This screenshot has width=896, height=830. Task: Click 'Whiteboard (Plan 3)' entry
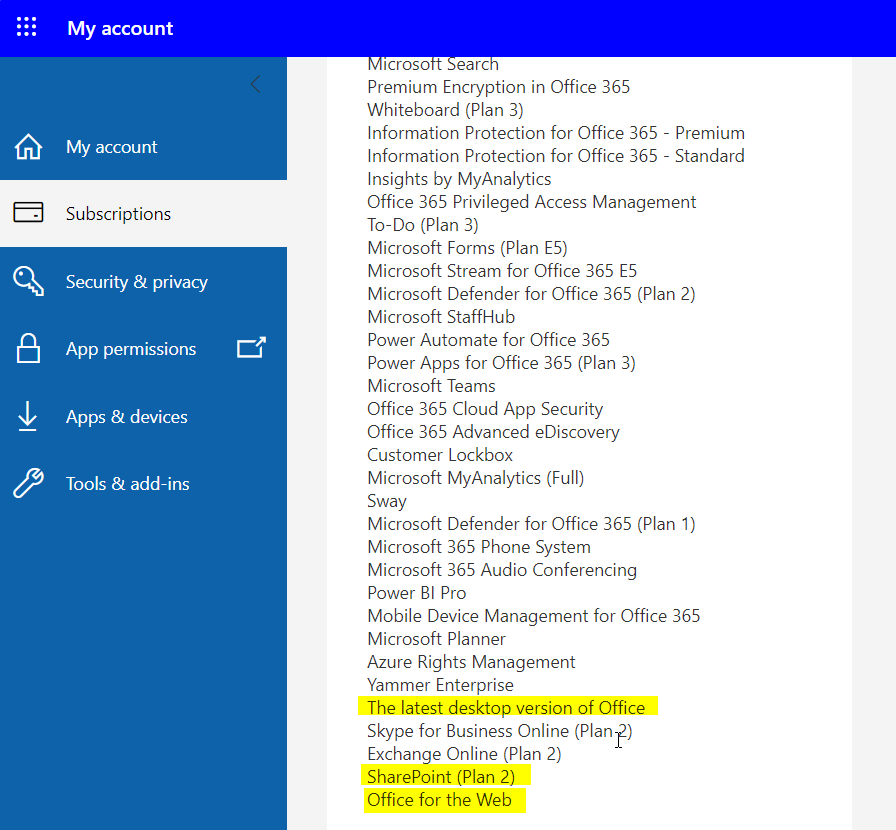(x=445, y=110)
